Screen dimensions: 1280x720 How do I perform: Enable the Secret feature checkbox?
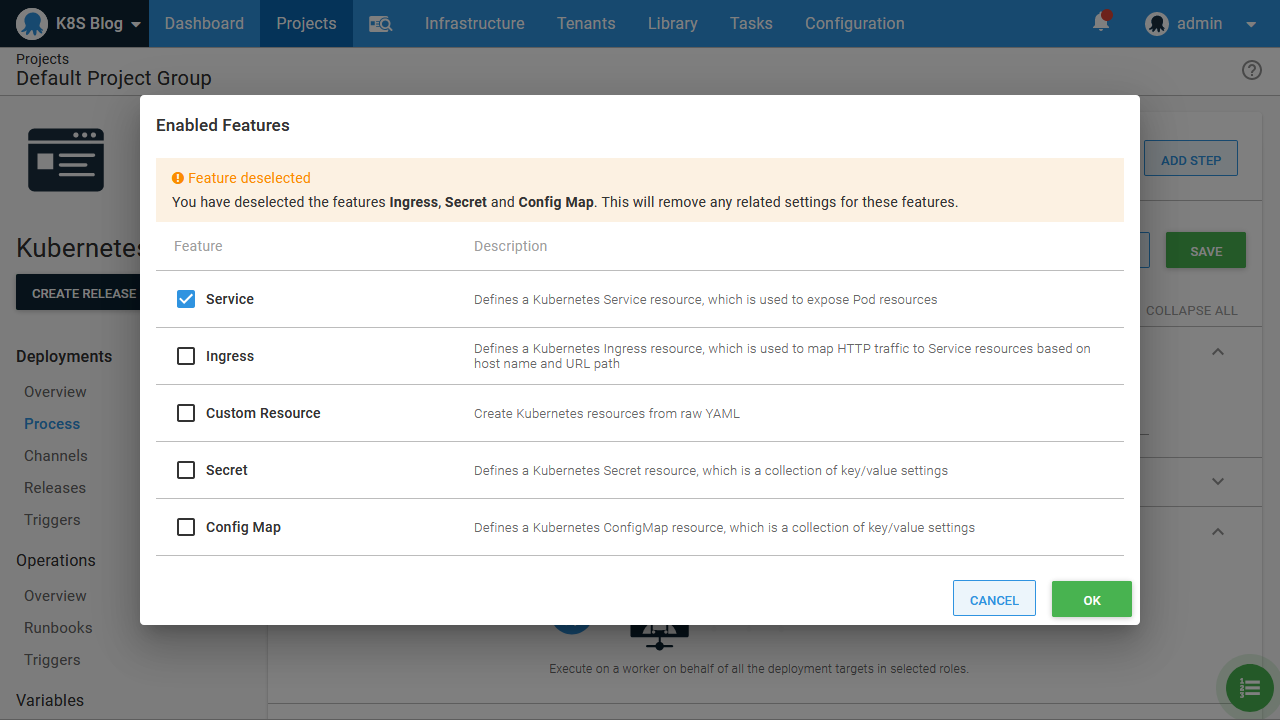pos(186,470)
